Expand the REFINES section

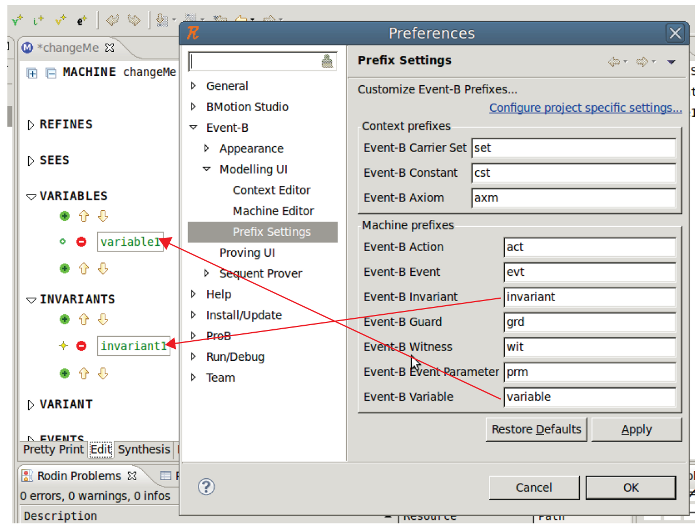click(x=31, y=125)
